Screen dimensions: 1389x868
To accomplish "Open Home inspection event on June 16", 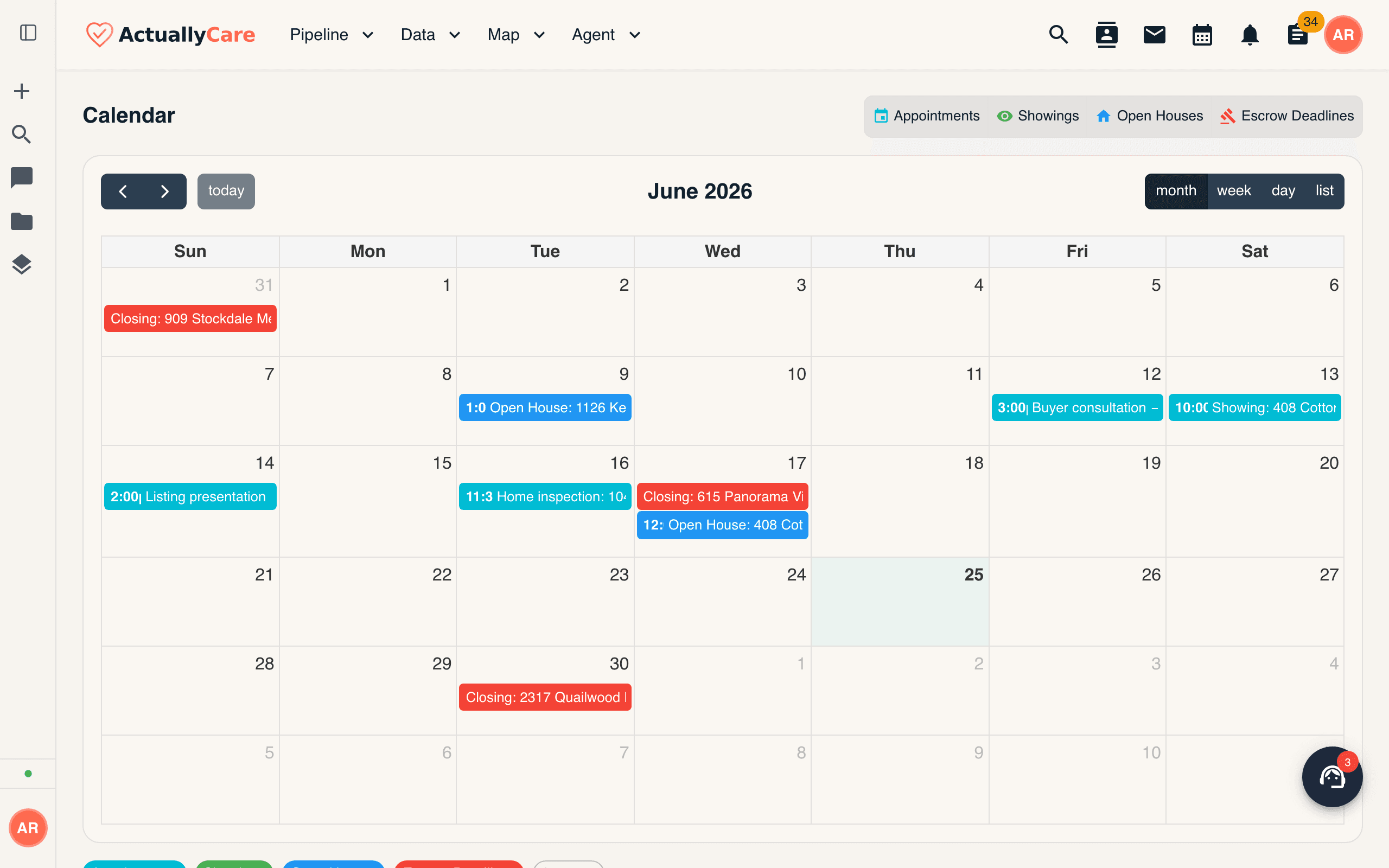I will pyautogui.click(x=545, y=496).
